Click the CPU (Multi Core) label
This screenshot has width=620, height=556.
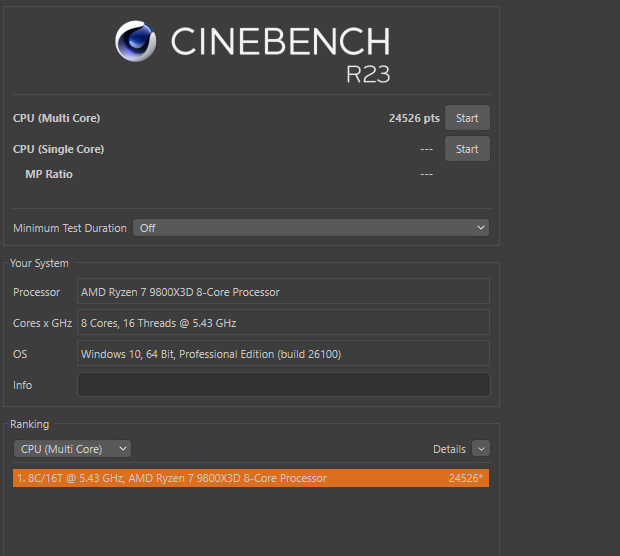pyautogui.click(x=57, y=118)
